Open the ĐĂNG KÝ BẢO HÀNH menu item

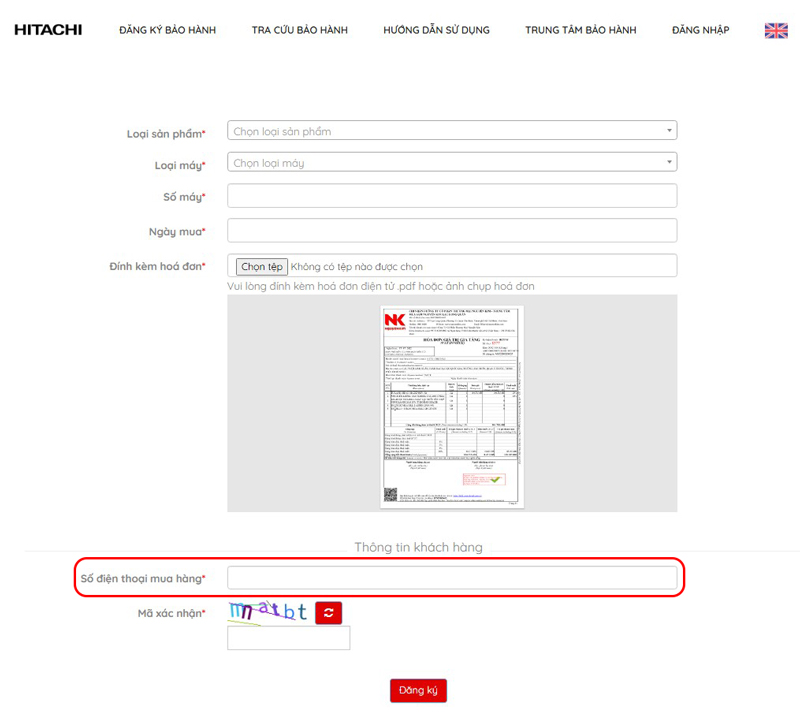(167, 30)
